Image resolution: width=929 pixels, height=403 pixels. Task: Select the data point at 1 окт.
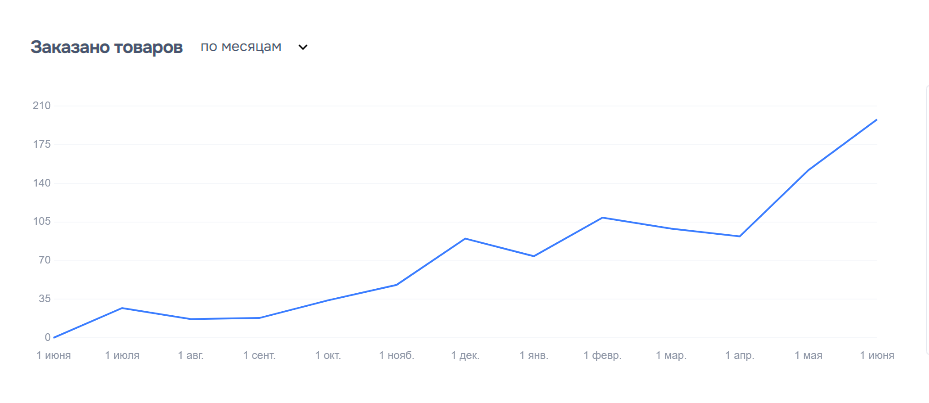[328, 300]
